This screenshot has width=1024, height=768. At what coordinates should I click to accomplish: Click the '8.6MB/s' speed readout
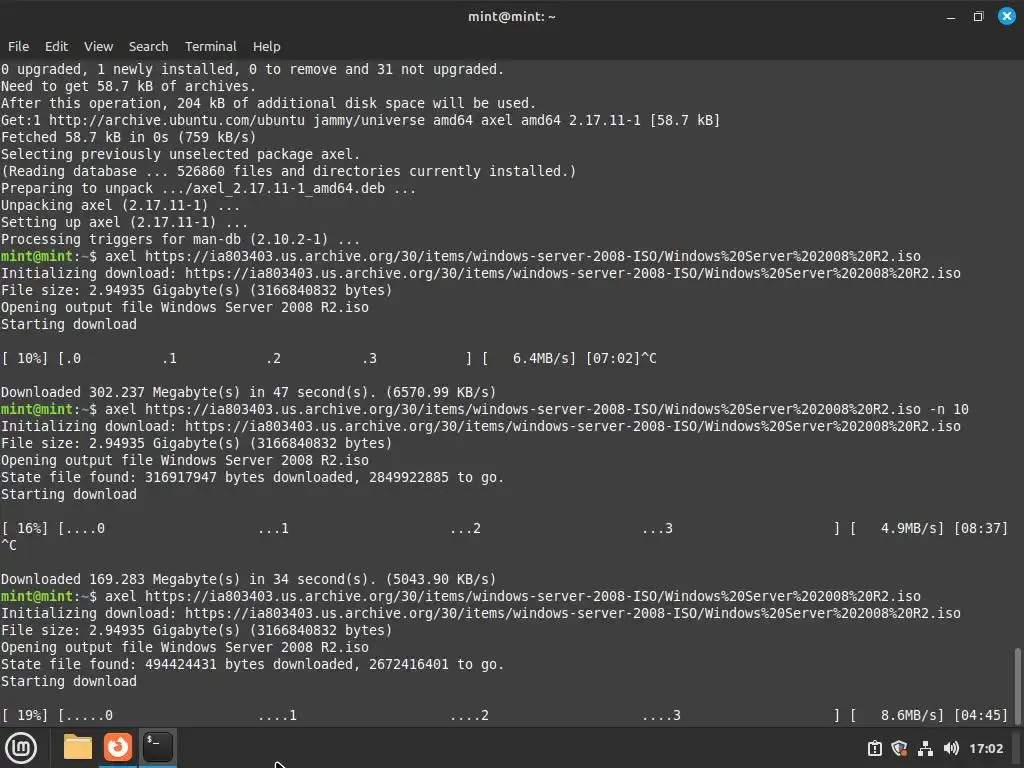908,715
